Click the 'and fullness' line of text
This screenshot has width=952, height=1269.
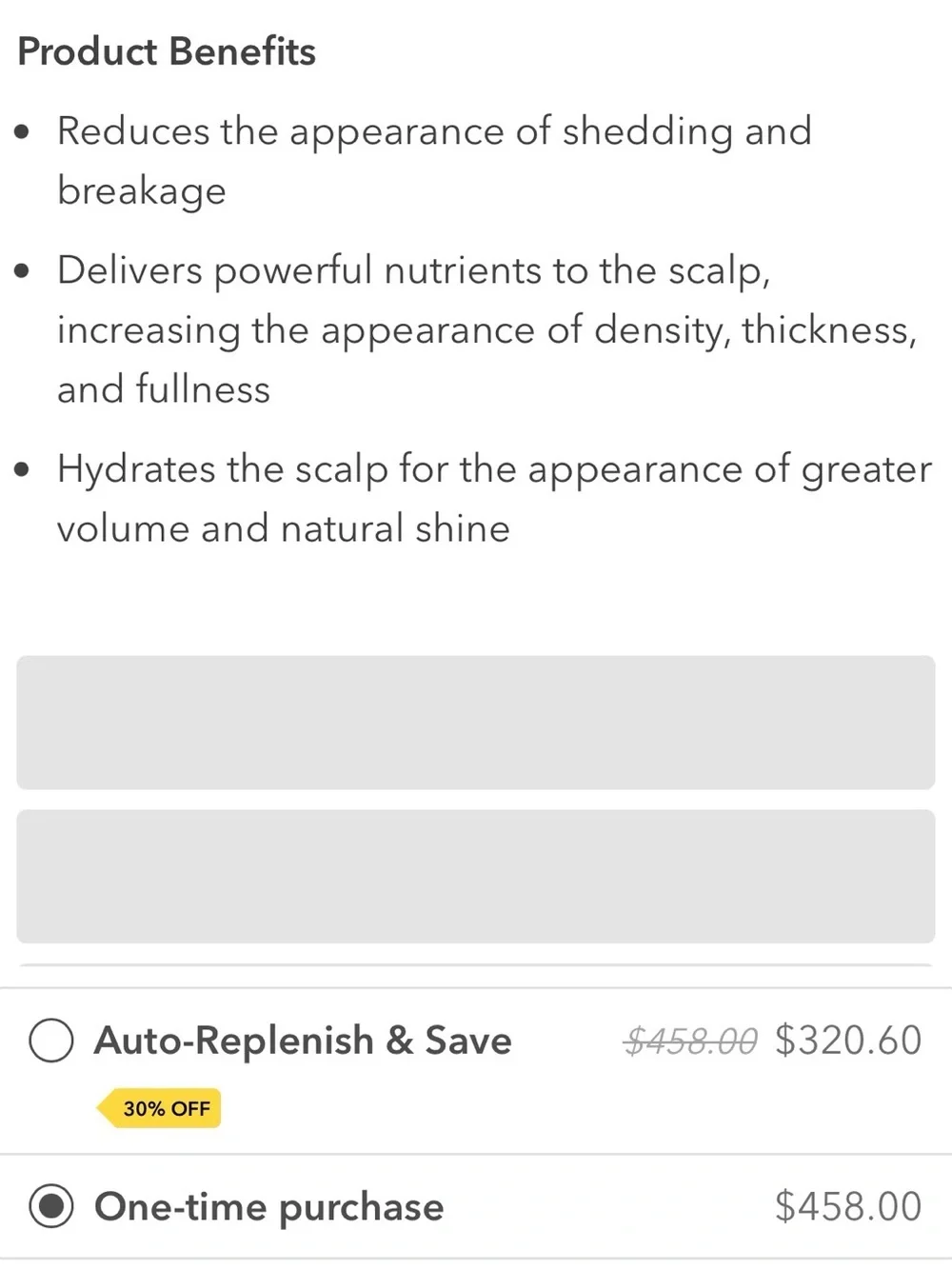(x=164, y=389)
